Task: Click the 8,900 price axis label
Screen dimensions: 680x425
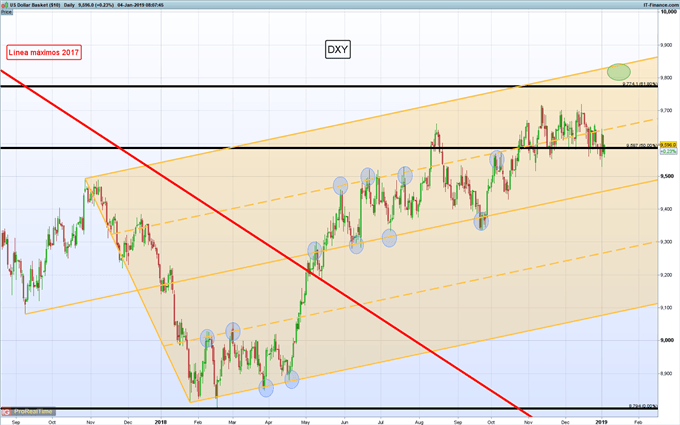Action: click(x=666, y=373)
